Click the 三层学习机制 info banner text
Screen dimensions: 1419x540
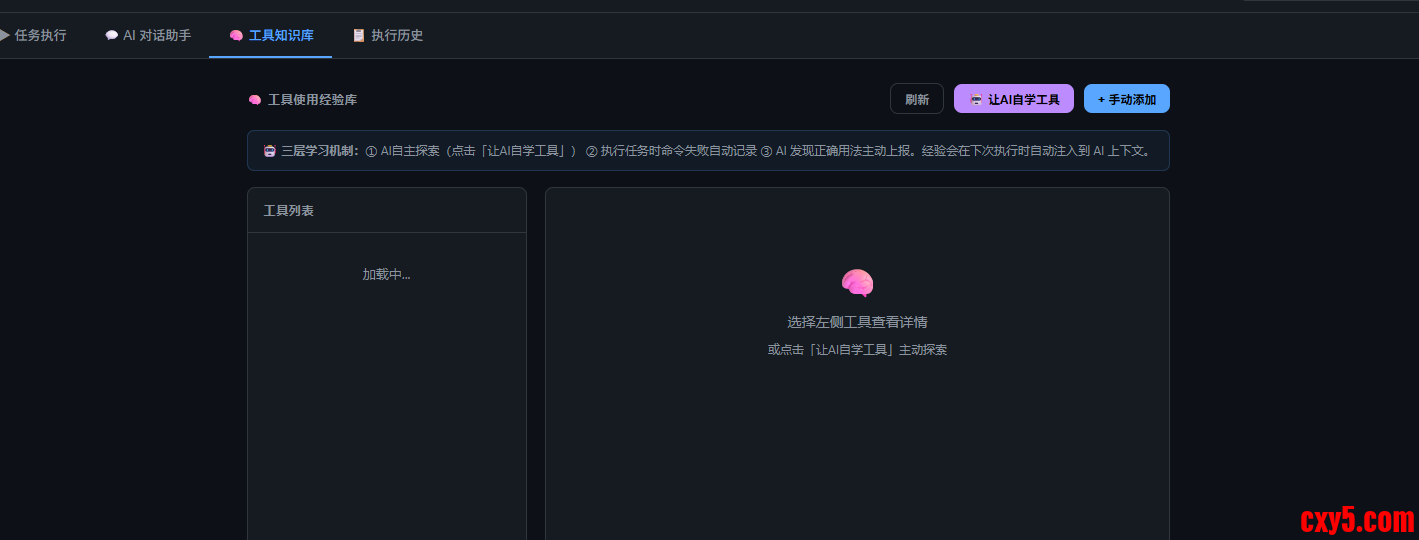click(x=708, y=151)
